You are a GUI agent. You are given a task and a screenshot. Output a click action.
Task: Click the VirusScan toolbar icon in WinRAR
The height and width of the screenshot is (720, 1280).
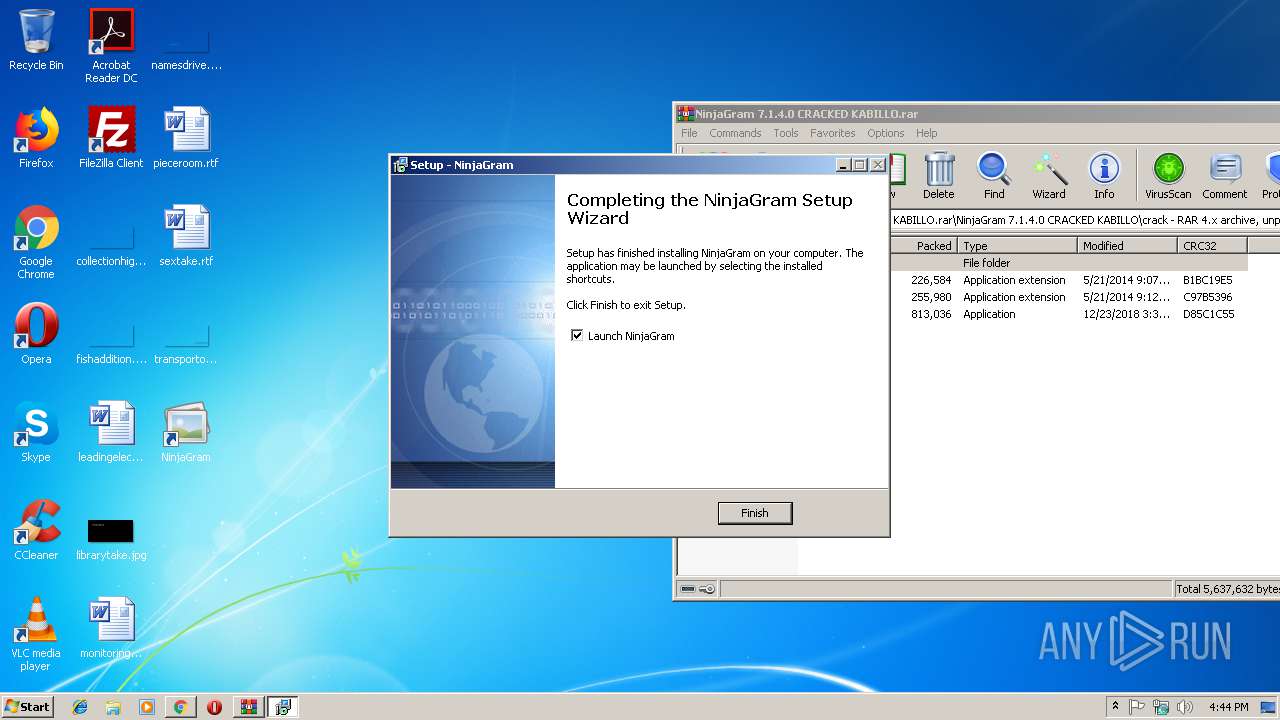1168,176
